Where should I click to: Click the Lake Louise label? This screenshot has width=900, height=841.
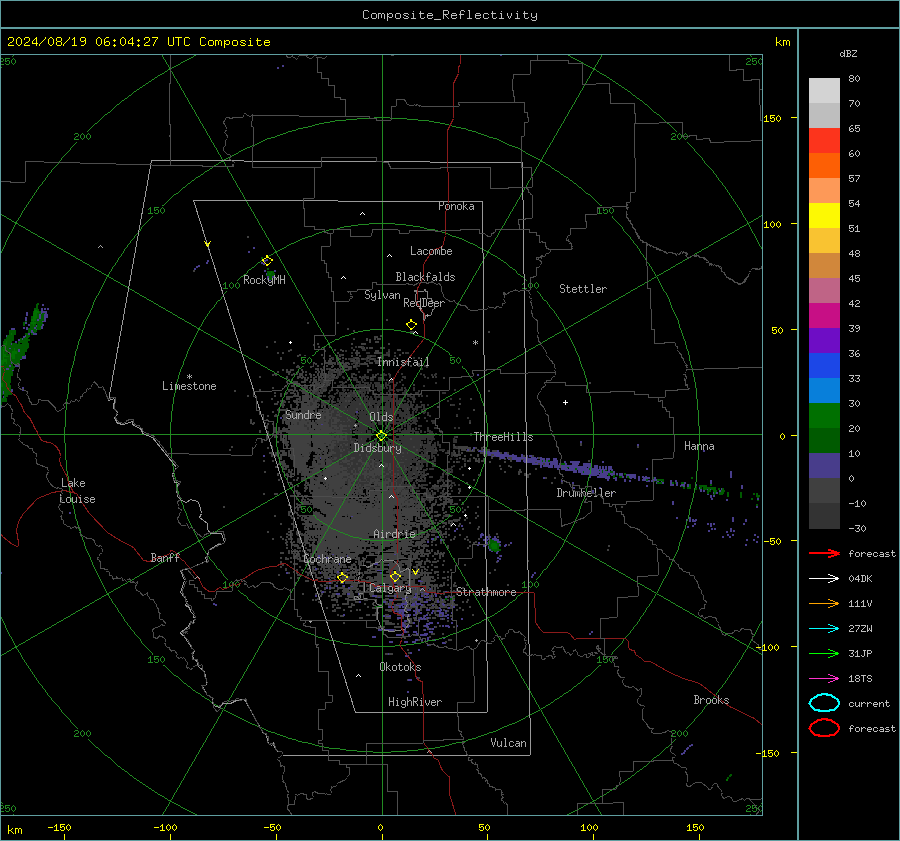tap(77, 491)
